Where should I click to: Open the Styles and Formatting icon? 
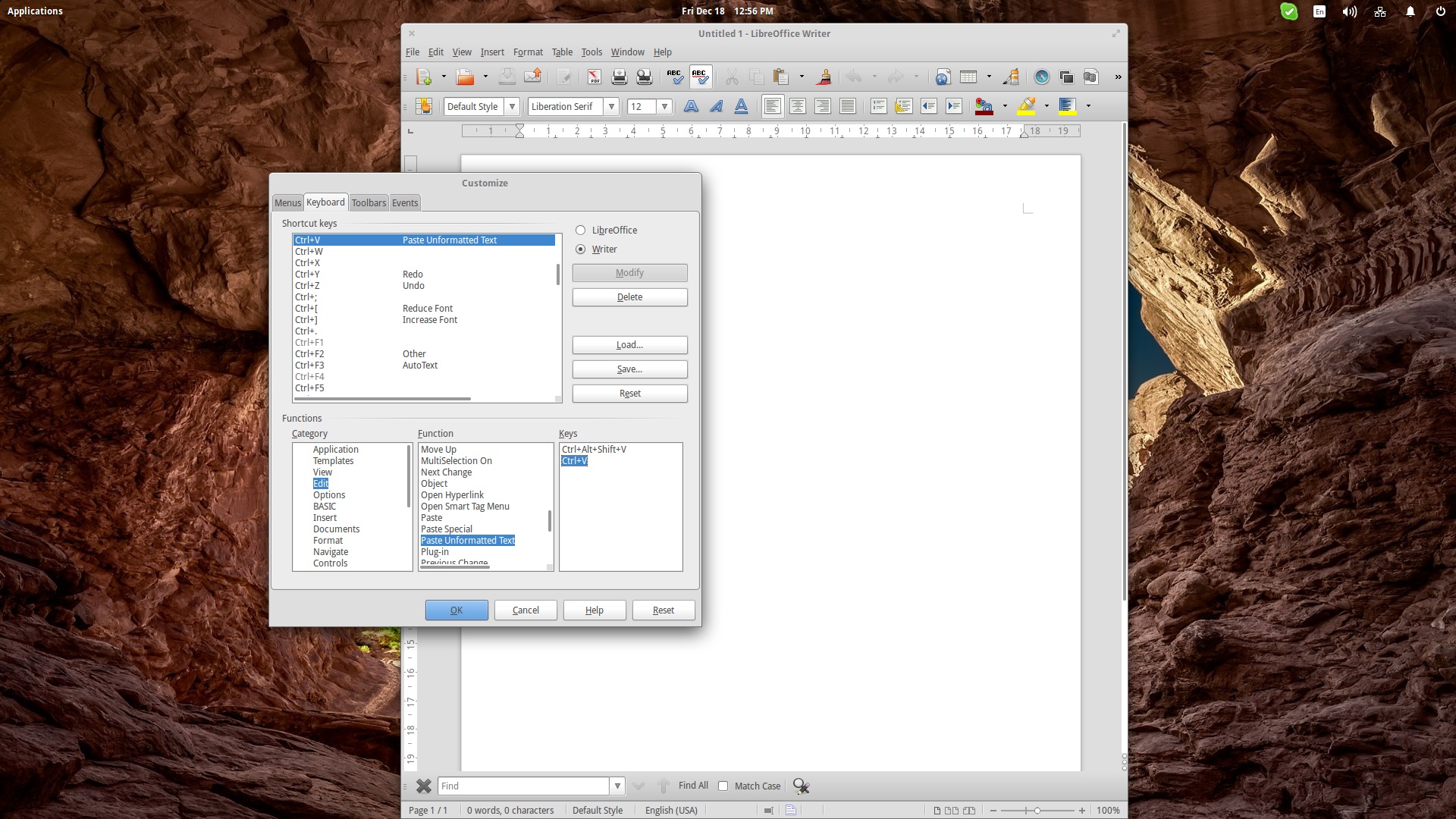(424, 106)
